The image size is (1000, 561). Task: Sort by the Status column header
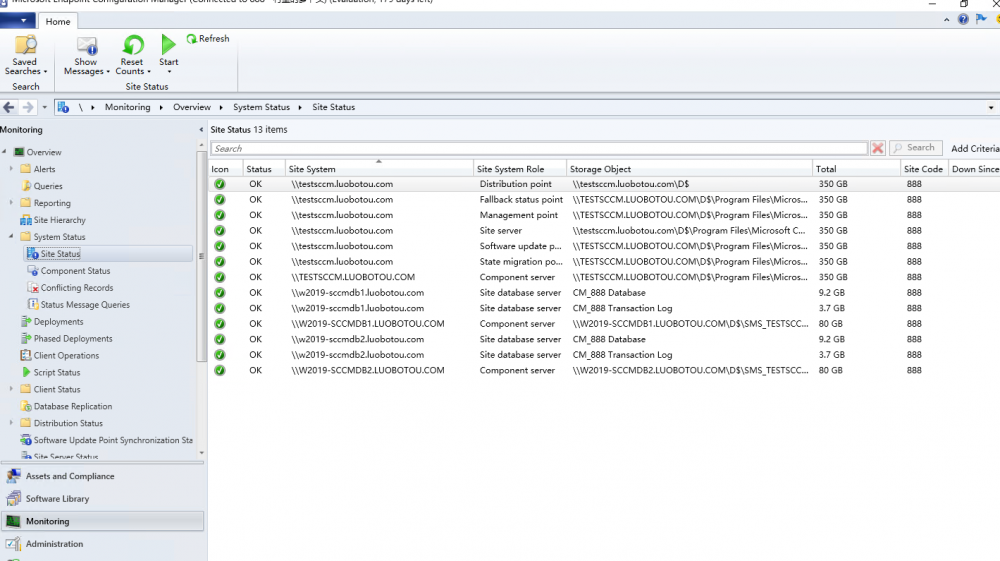pyautogui.click(x=264, y=169)
